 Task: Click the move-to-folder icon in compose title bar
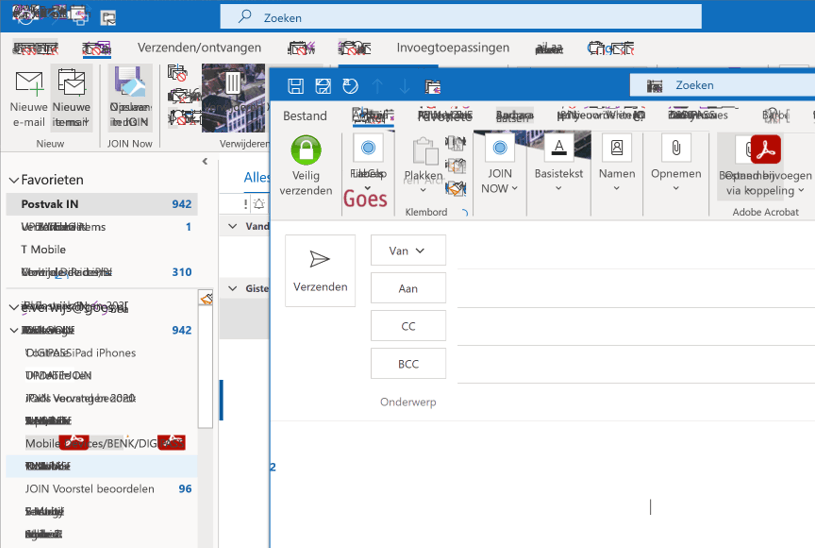(x=432, y=86)
